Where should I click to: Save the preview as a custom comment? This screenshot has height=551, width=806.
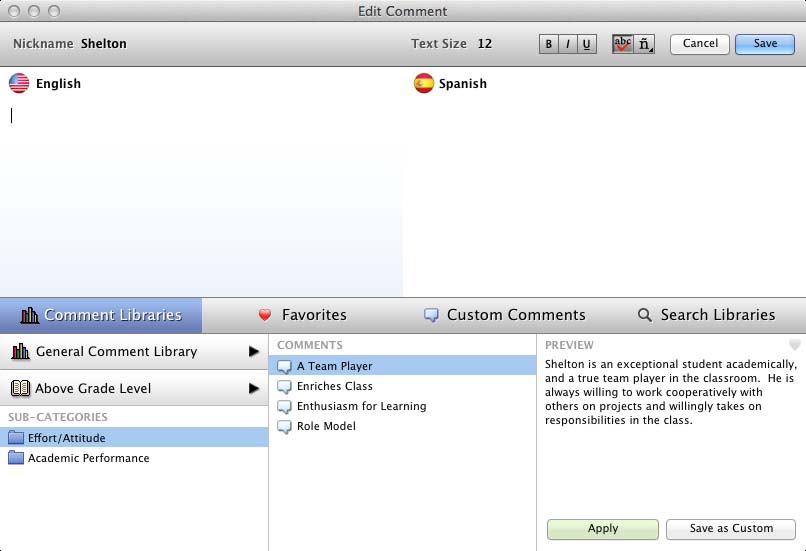pos(731,529)
